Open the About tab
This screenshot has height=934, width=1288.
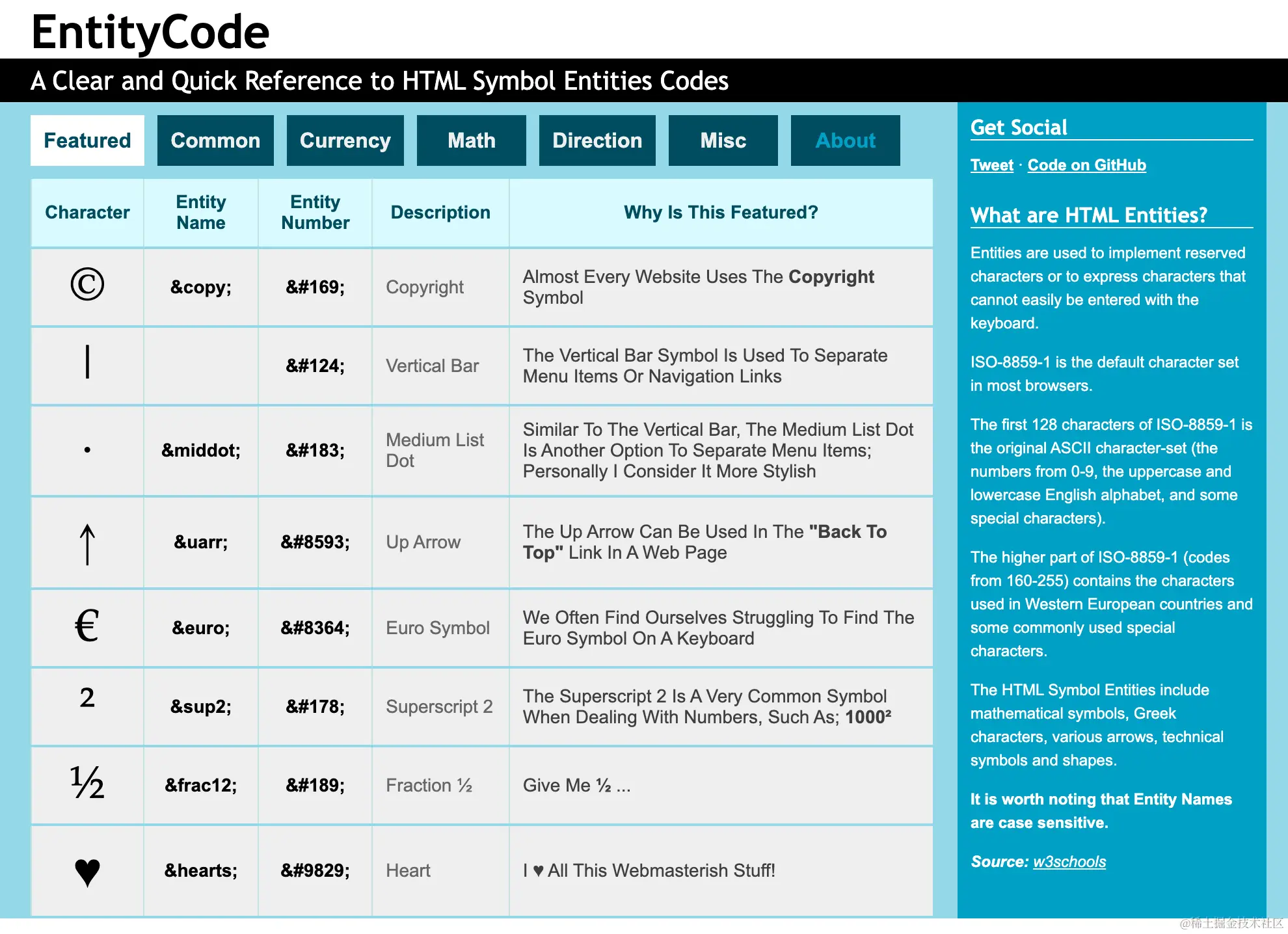point(845,140)
